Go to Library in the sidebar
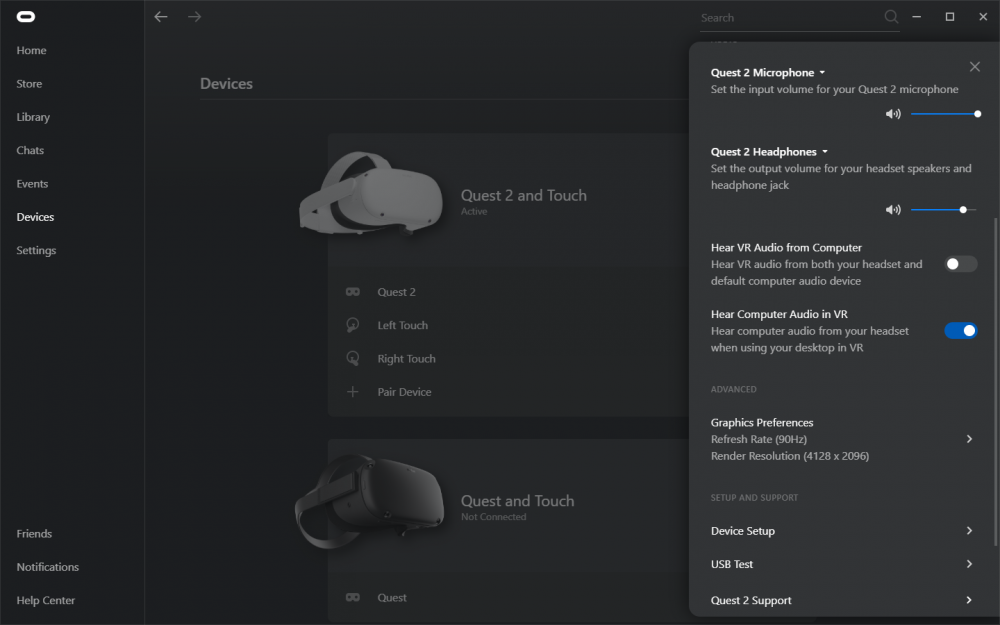The height and width of the screenshot is (625, 1000). coord(33,117)
